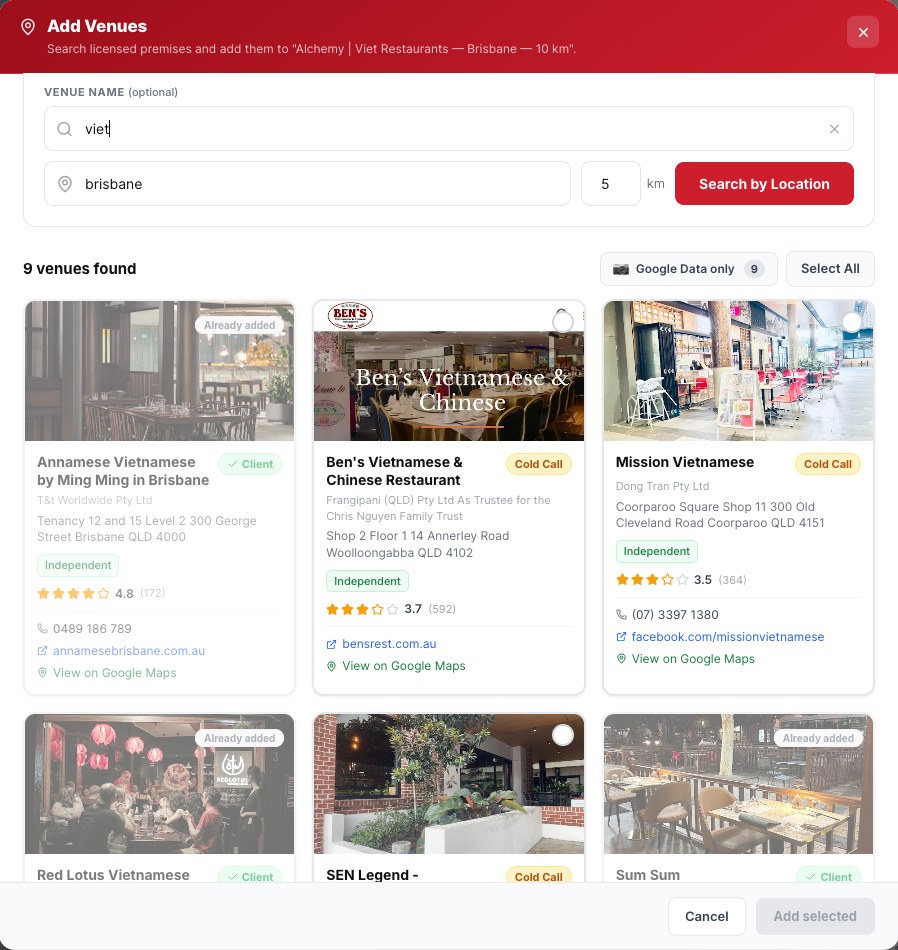Click the SEN Legend venue photo

tap(449, 784)
